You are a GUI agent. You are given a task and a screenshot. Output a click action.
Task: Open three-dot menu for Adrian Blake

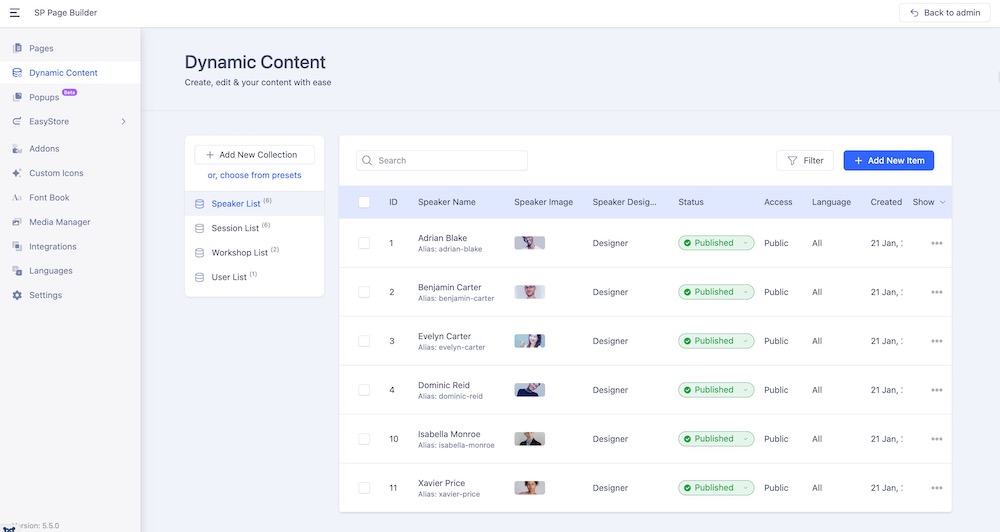936,243
